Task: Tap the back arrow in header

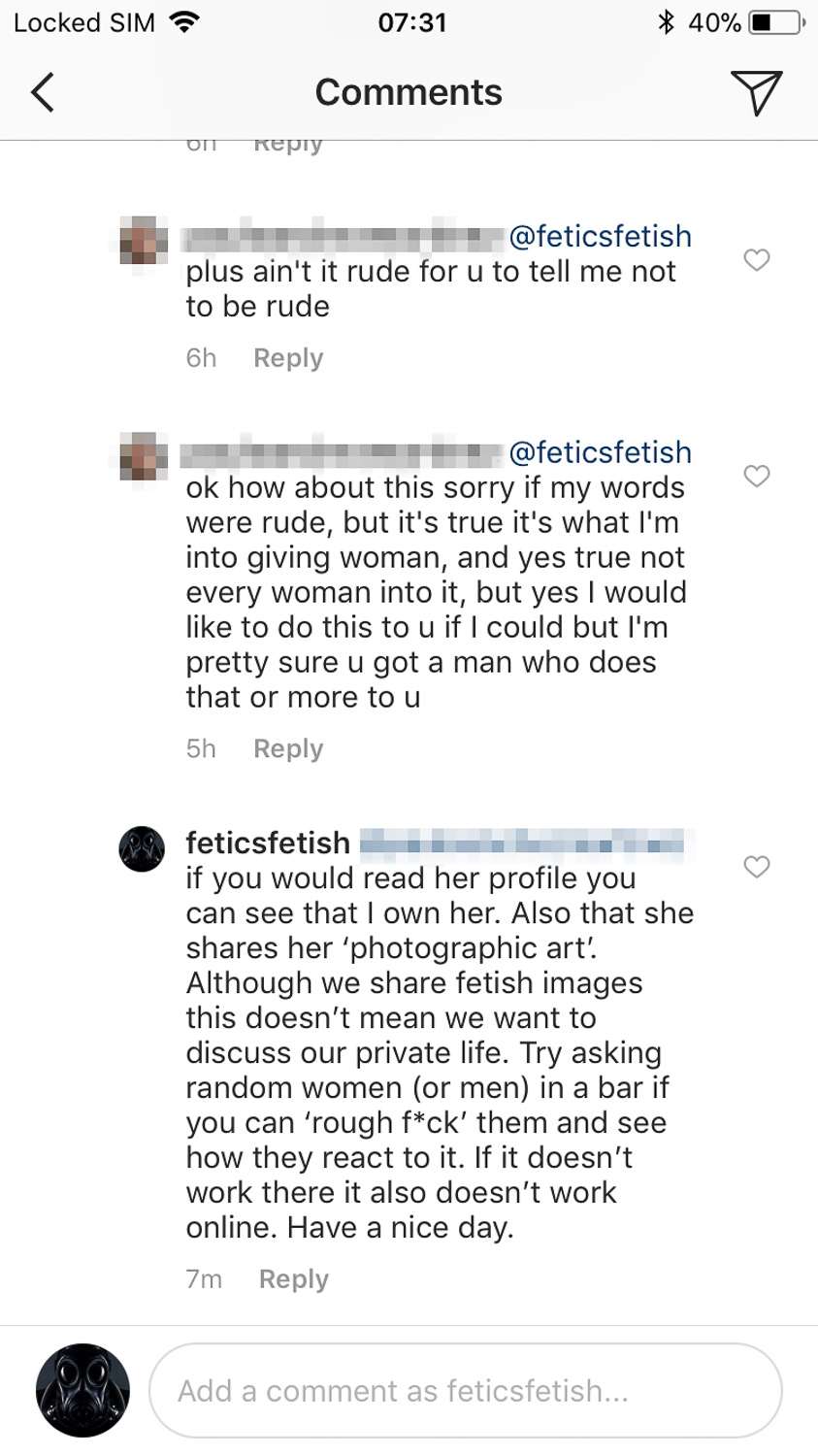Action: coord(43,93)
